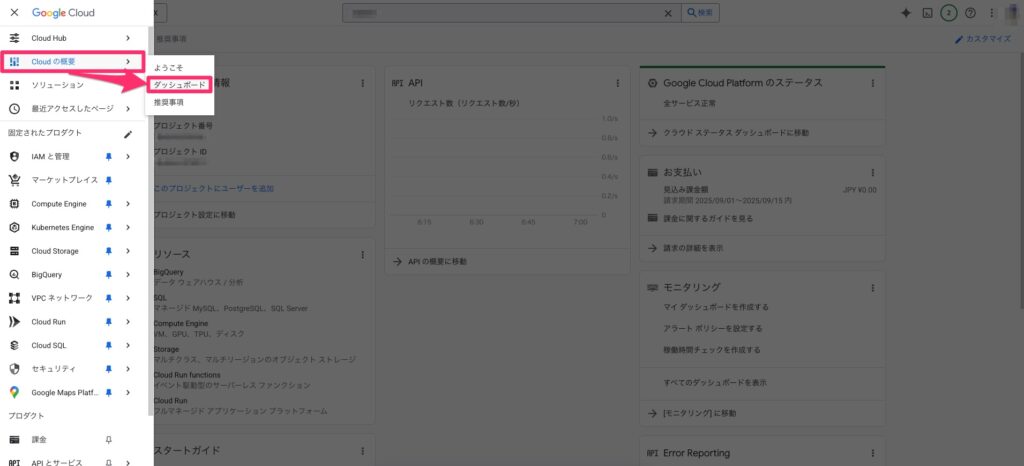Close the navigation menu with the X icon
Screen dimensions: 1024x466
click(14, 13)
